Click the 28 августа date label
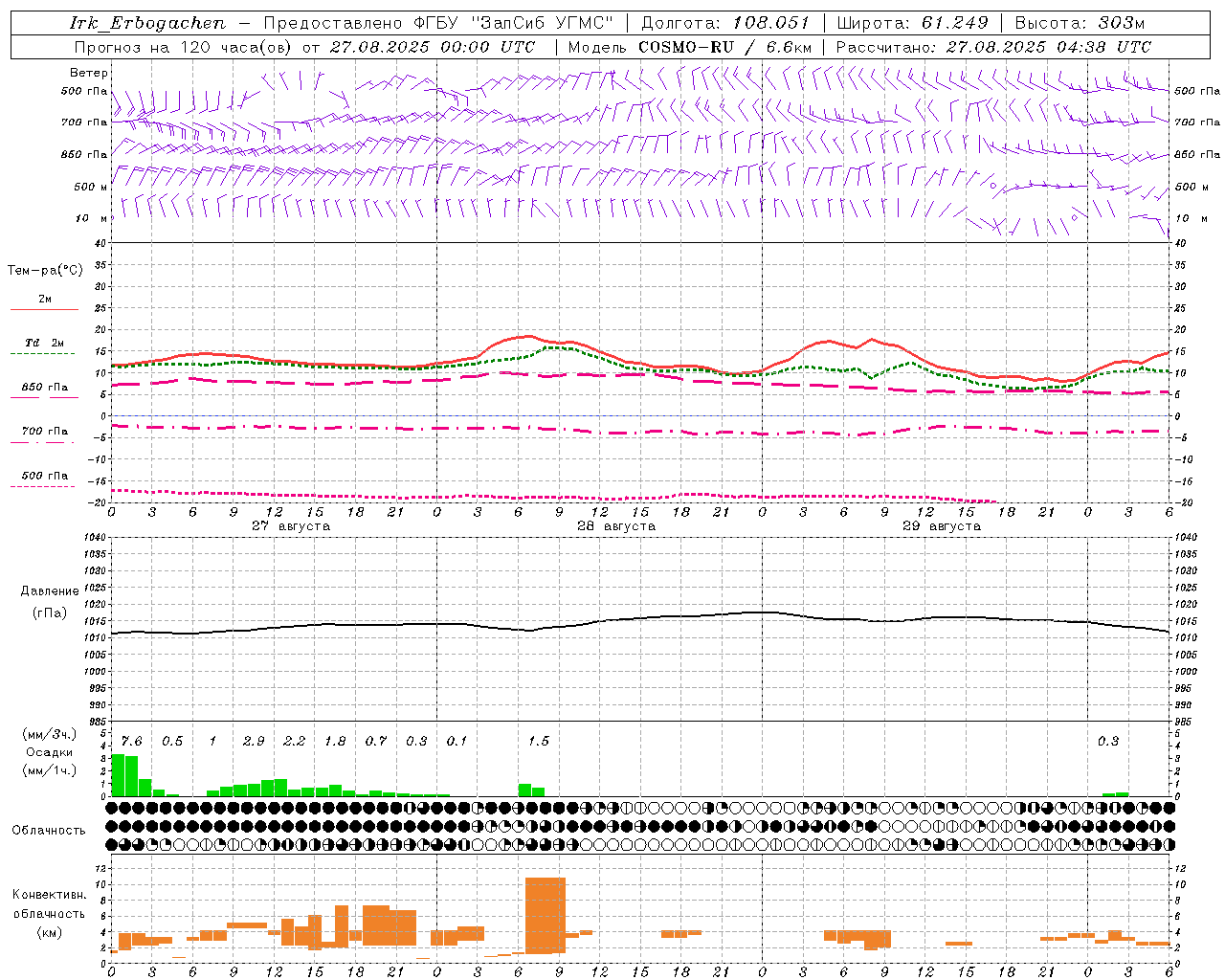Image resolution: width=1225 pixels, height=980 pixels. coord(616,526)
